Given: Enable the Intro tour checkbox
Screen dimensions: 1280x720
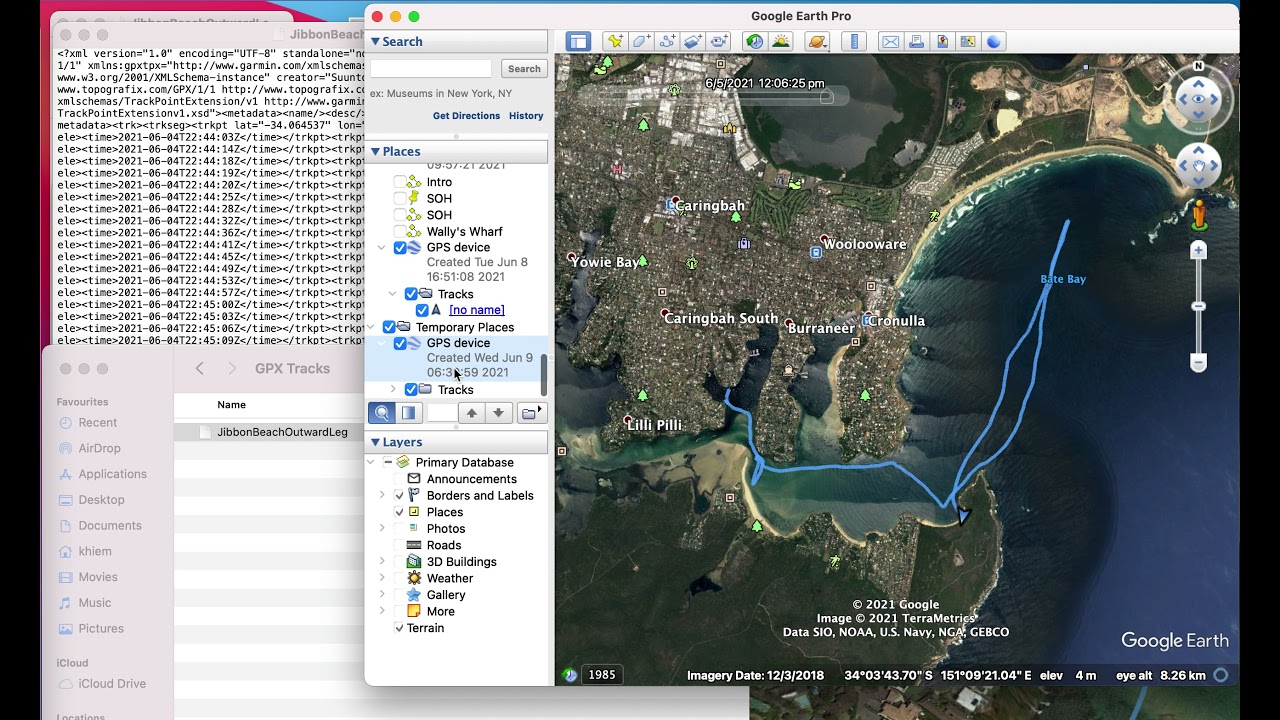Looking at the screenshot, I should pyautogui.click(x=400, y=182).
